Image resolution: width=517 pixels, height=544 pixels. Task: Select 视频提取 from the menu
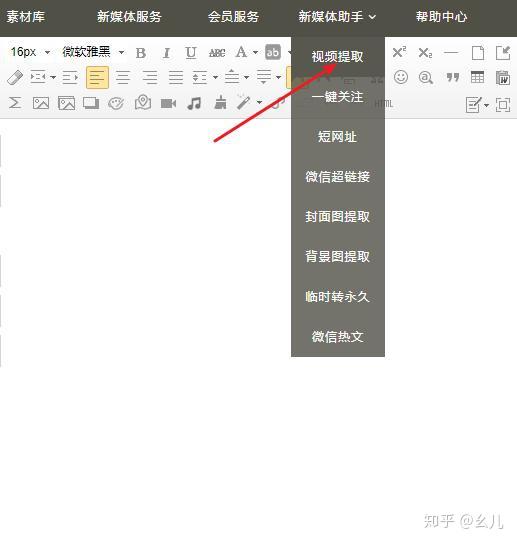tap(338, 57)
